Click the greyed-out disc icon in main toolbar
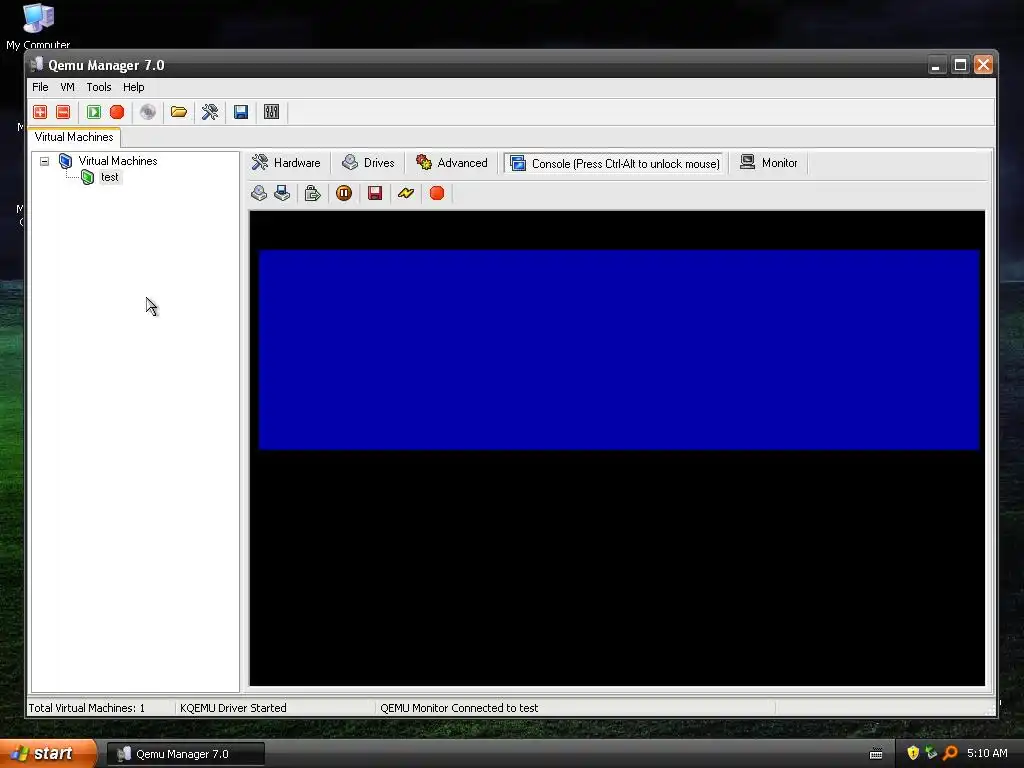The image size is (1024, 768). pyautogui.click(x=148, y=112)
